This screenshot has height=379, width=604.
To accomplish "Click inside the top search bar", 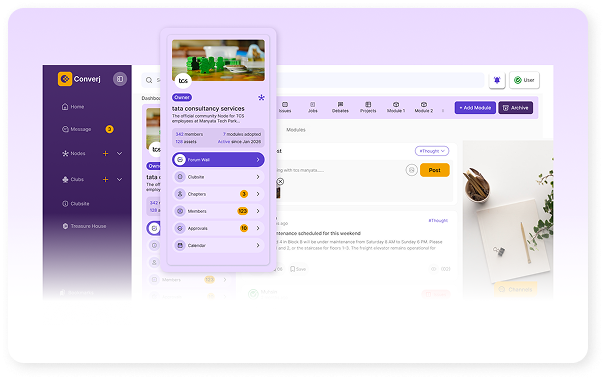I will click(313, 80).
